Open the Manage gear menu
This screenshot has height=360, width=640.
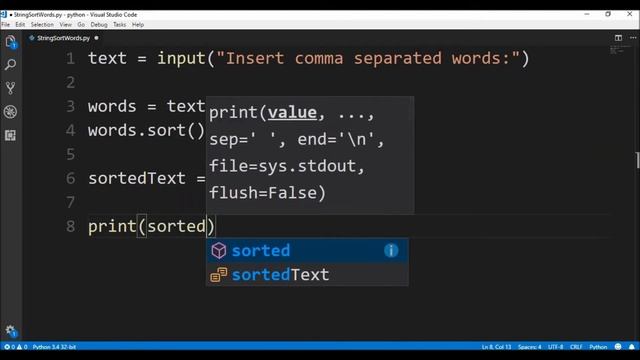tap(11, 331)
